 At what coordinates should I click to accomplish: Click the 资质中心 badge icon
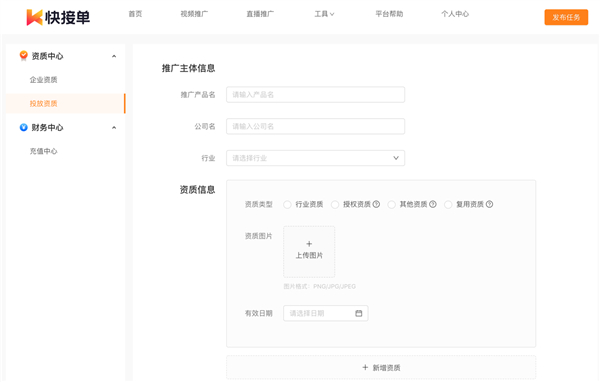click(x=23, y=56)
